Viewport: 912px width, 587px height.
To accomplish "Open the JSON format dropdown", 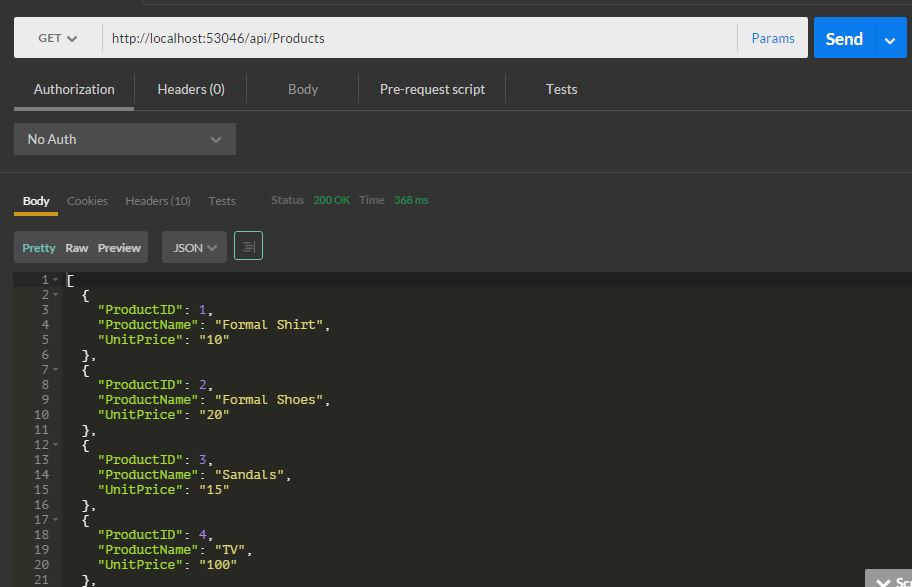I will (x=195, y=247).
